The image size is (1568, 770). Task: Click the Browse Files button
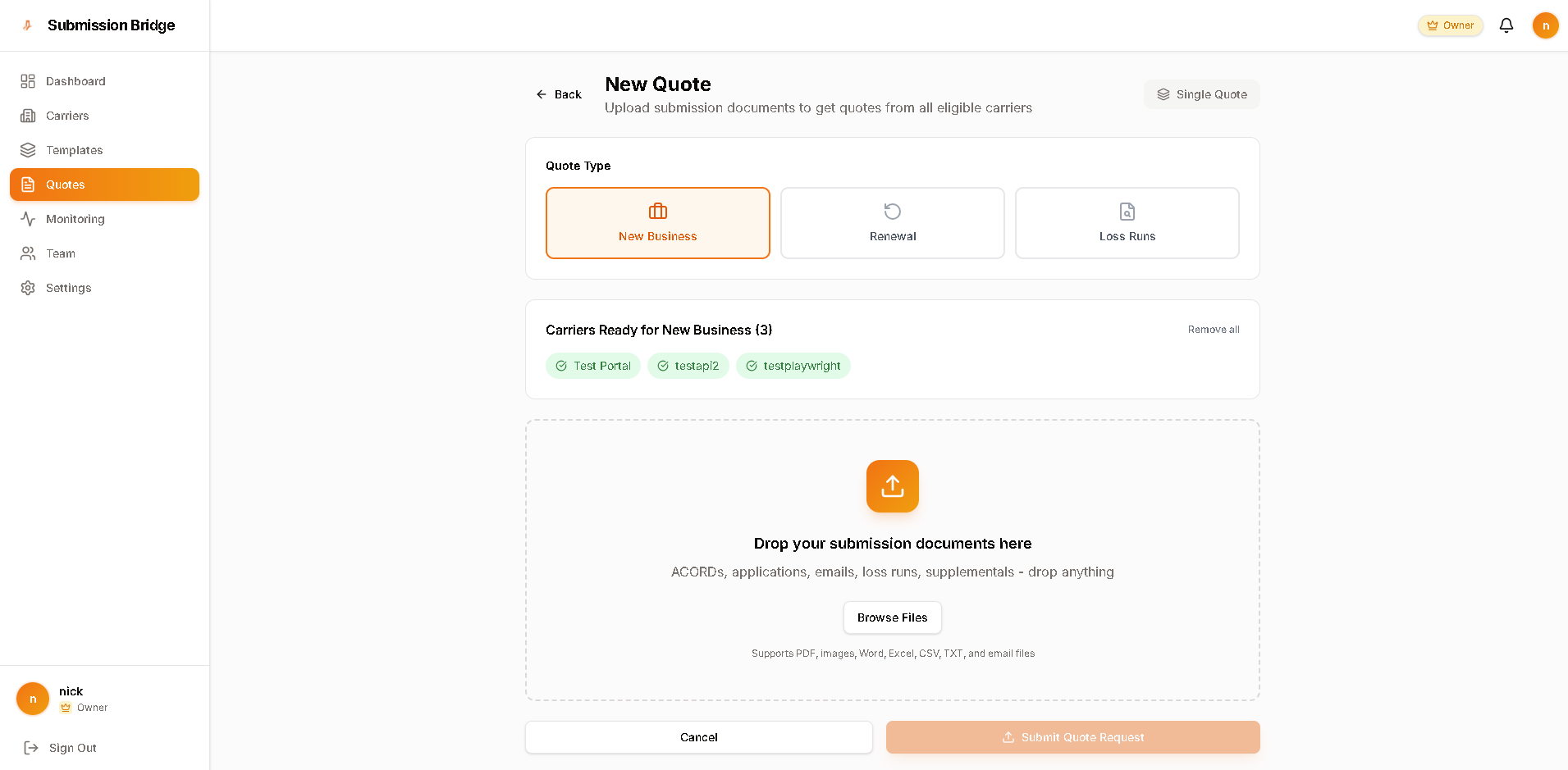892,617
